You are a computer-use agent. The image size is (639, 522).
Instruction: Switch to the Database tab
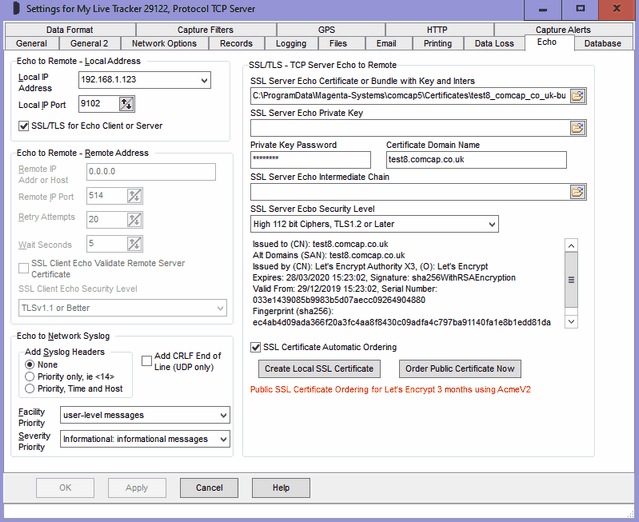[603, 43]
